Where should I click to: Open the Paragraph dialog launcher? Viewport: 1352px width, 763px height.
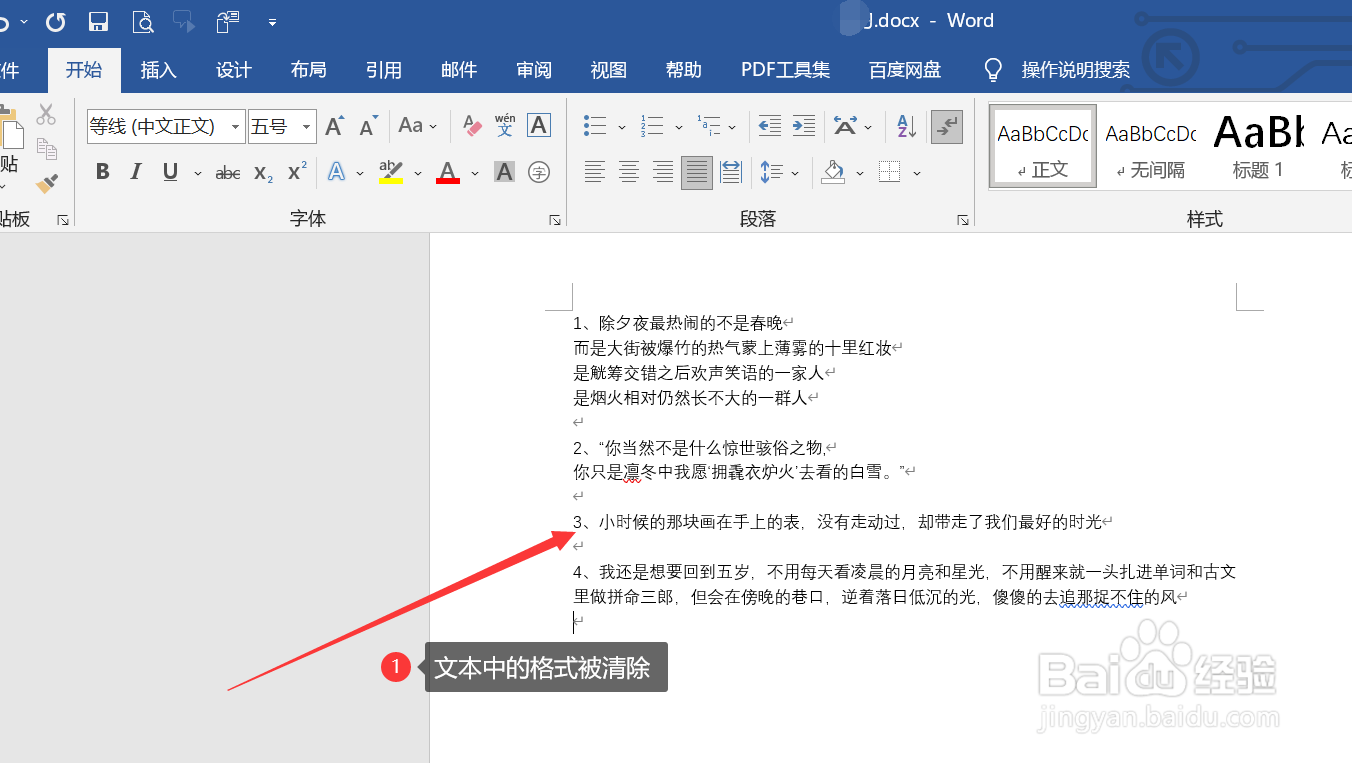963,220
